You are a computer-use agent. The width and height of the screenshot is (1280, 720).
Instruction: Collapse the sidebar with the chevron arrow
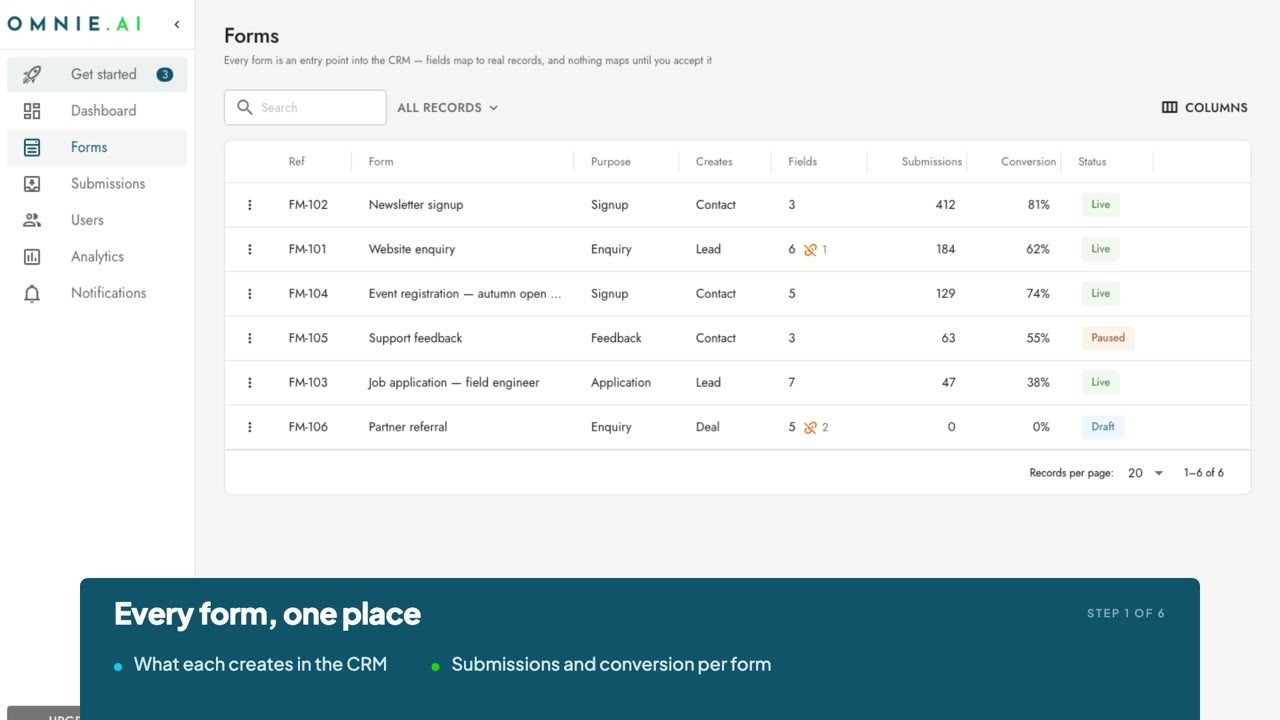[177, 24]
